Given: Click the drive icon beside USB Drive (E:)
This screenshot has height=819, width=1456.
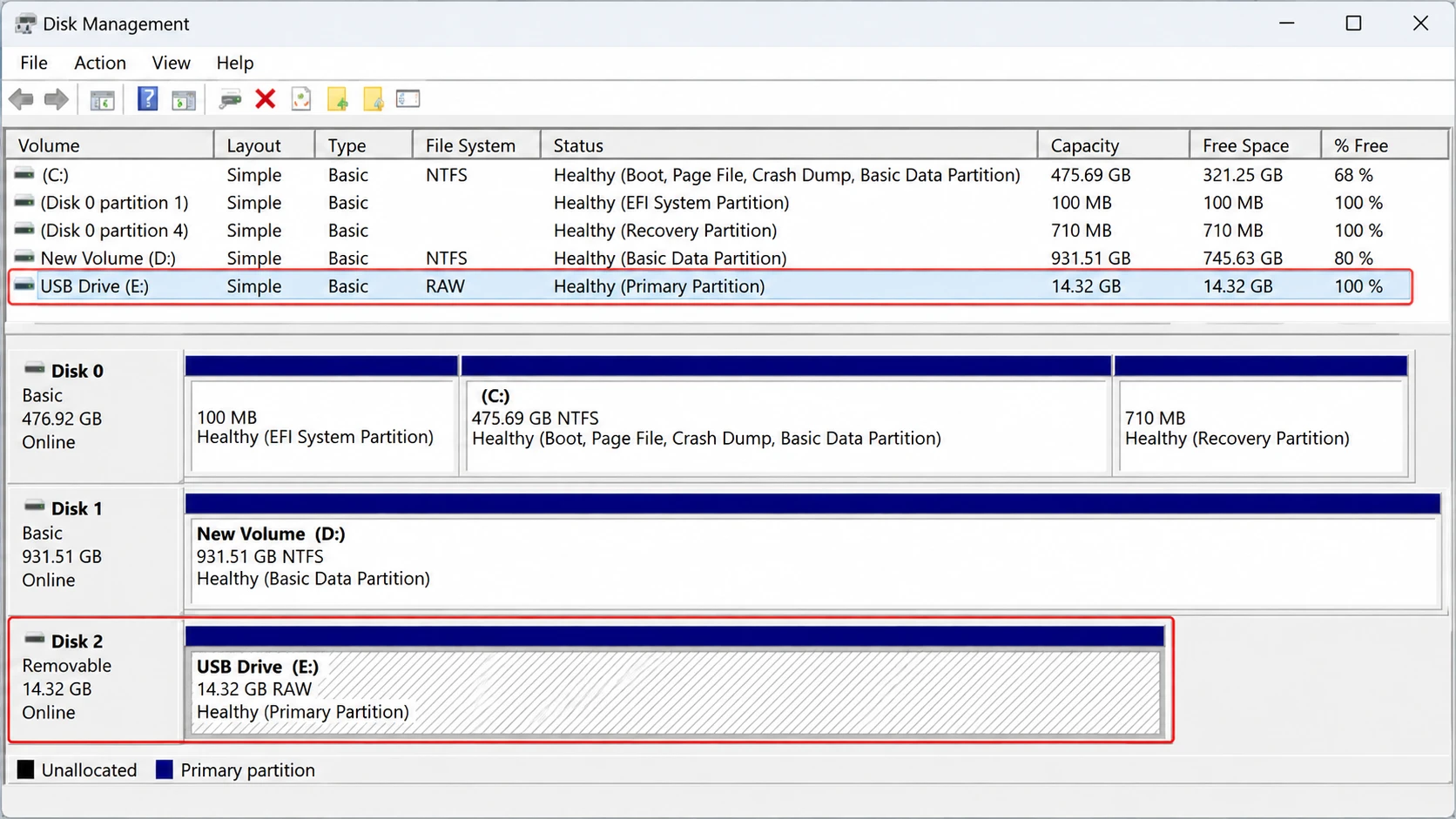Looking at the screenshot, I should pos(24,285).
